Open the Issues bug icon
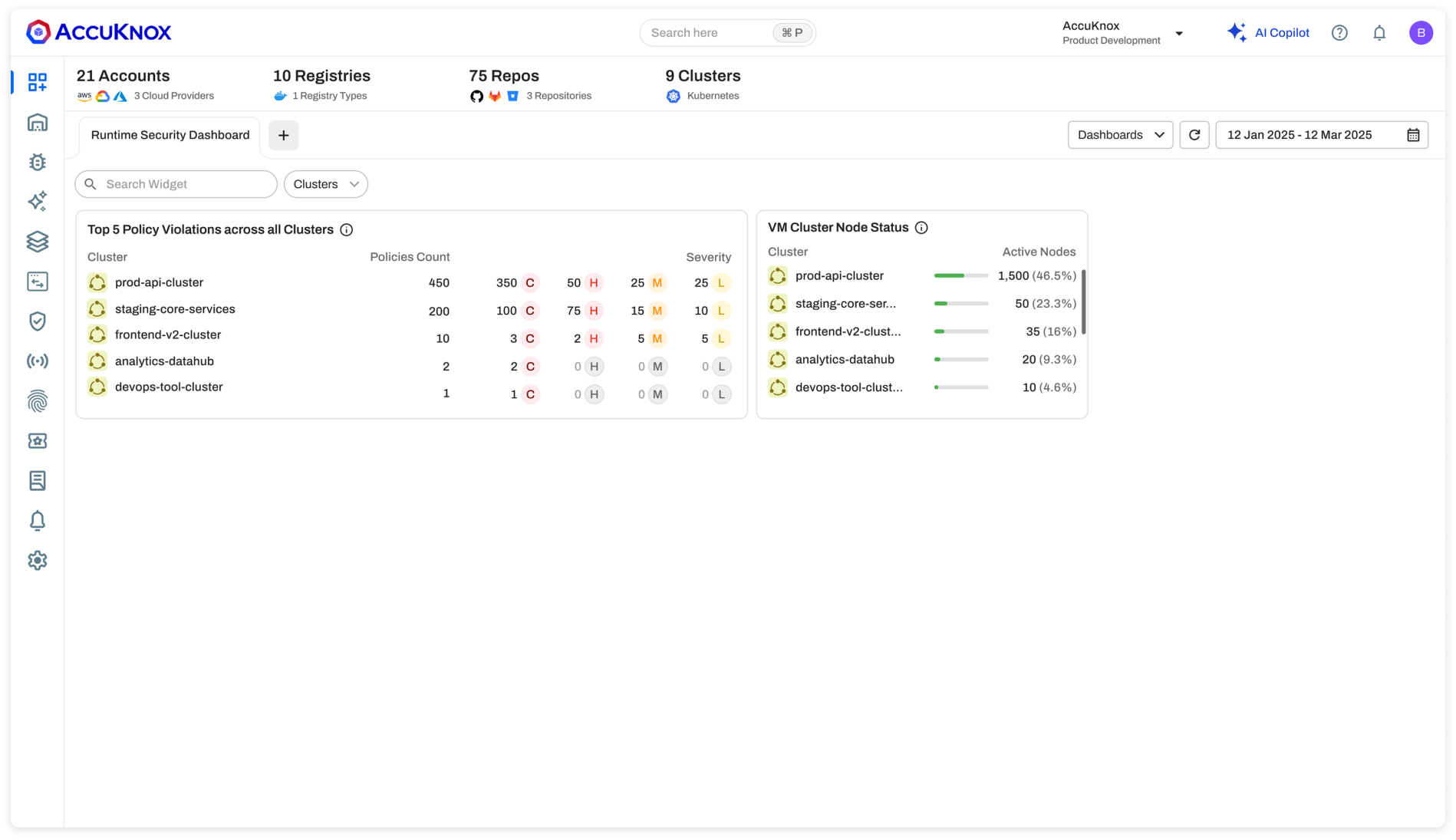Screen dimensions: 1456x840 (37, 162)
